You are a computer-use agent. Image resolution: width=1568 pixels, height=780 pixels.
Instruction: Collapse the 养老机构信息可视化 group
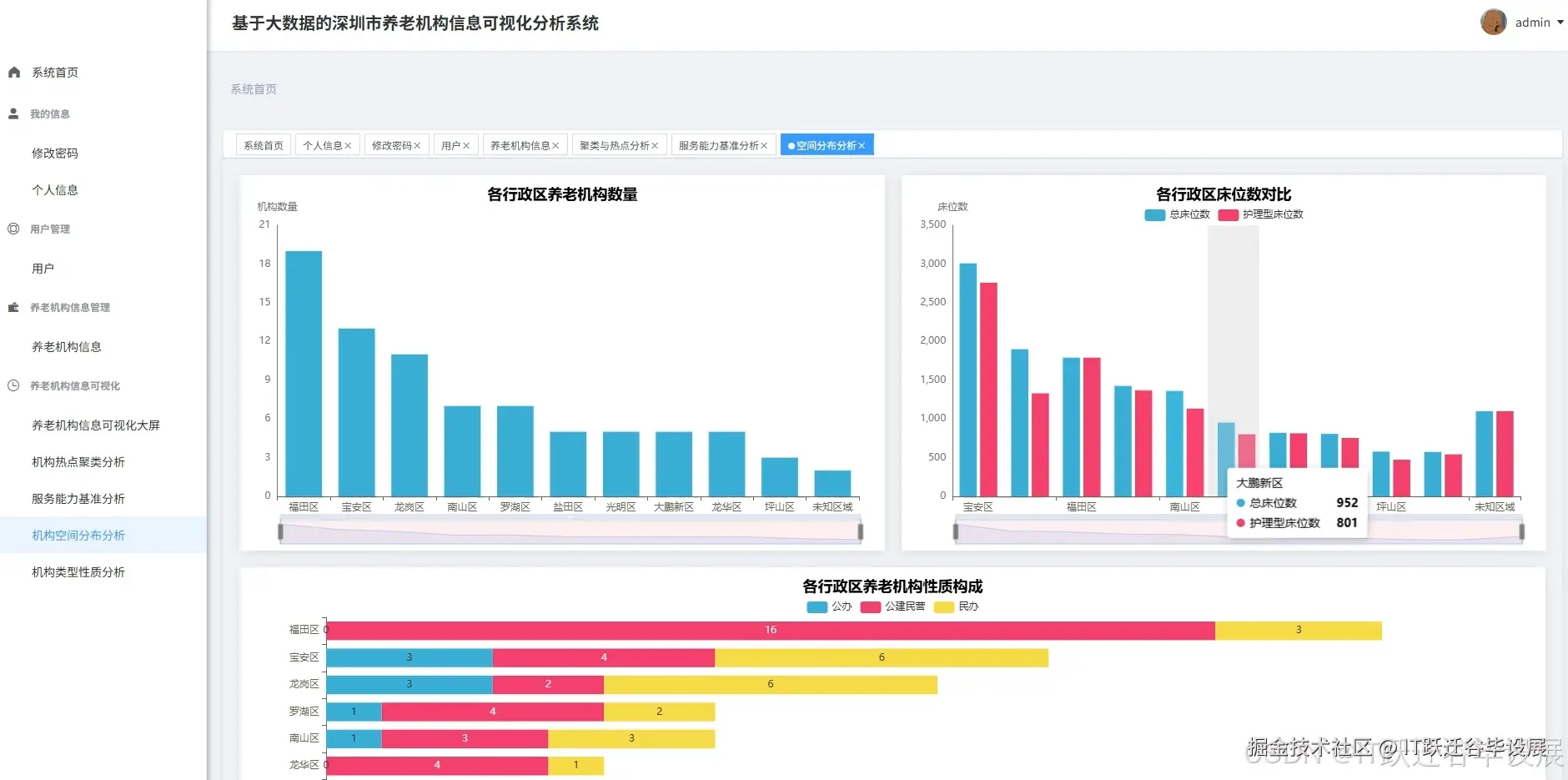[x=75, y=385]
